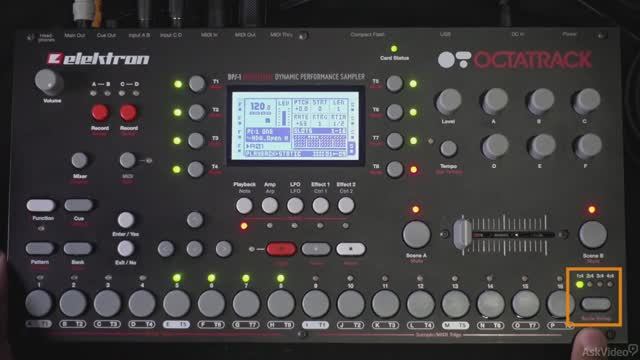The height and width of the screenshot is (360, 640).
Task: Hold the Scene A button
Action: point(416,235)
